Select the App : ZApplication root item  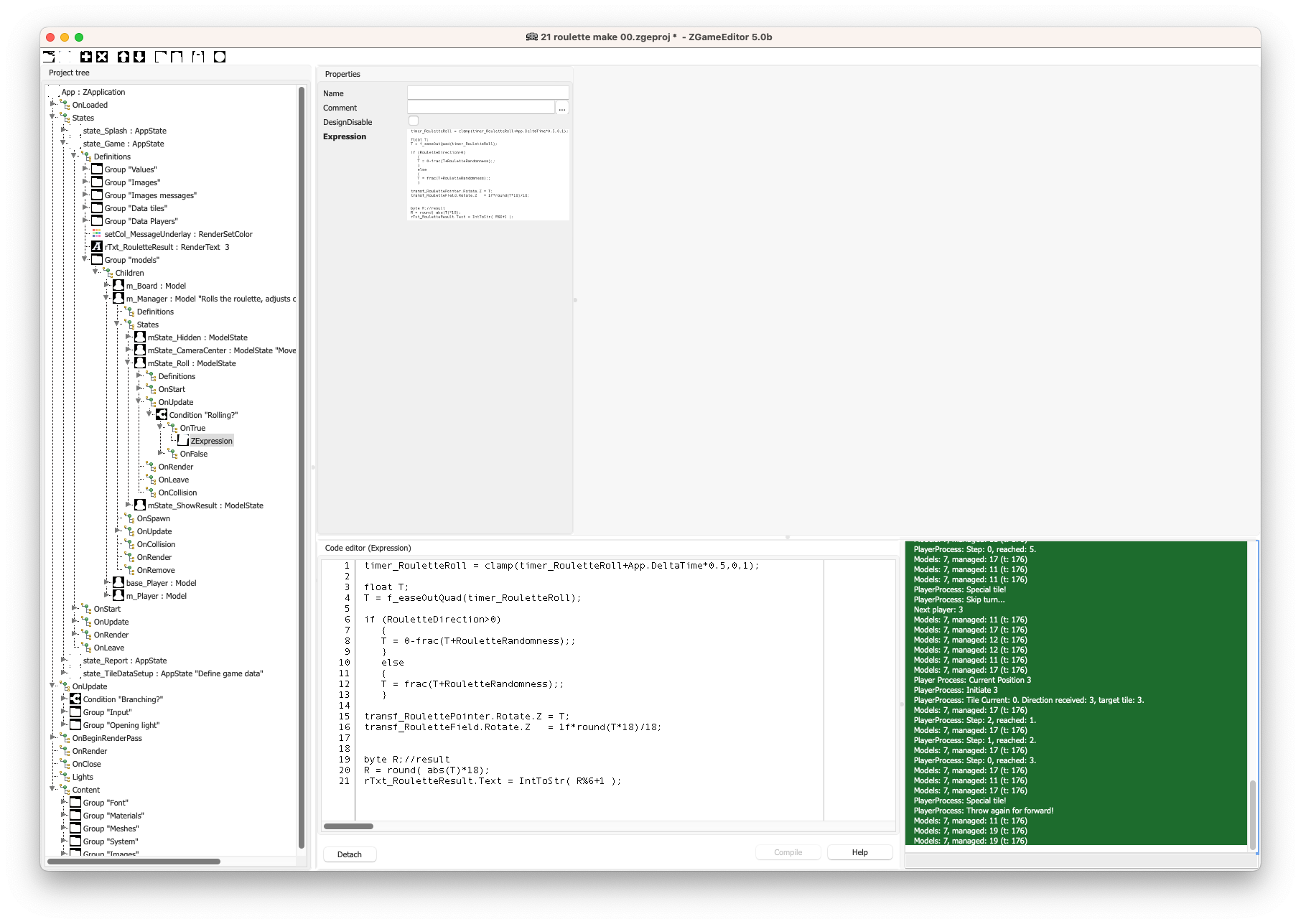(x=93, y=92)
